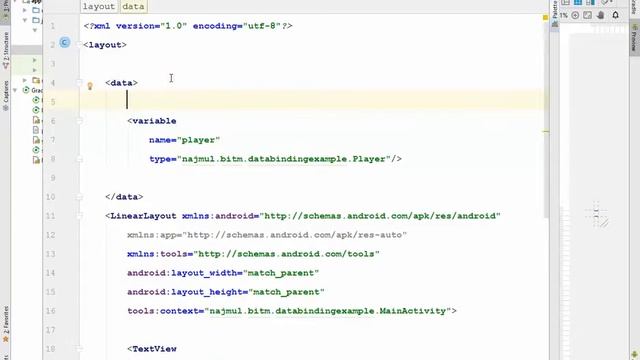
Task: Click tools:context MainActivity attribute
Action: click(x=292, y=311)
